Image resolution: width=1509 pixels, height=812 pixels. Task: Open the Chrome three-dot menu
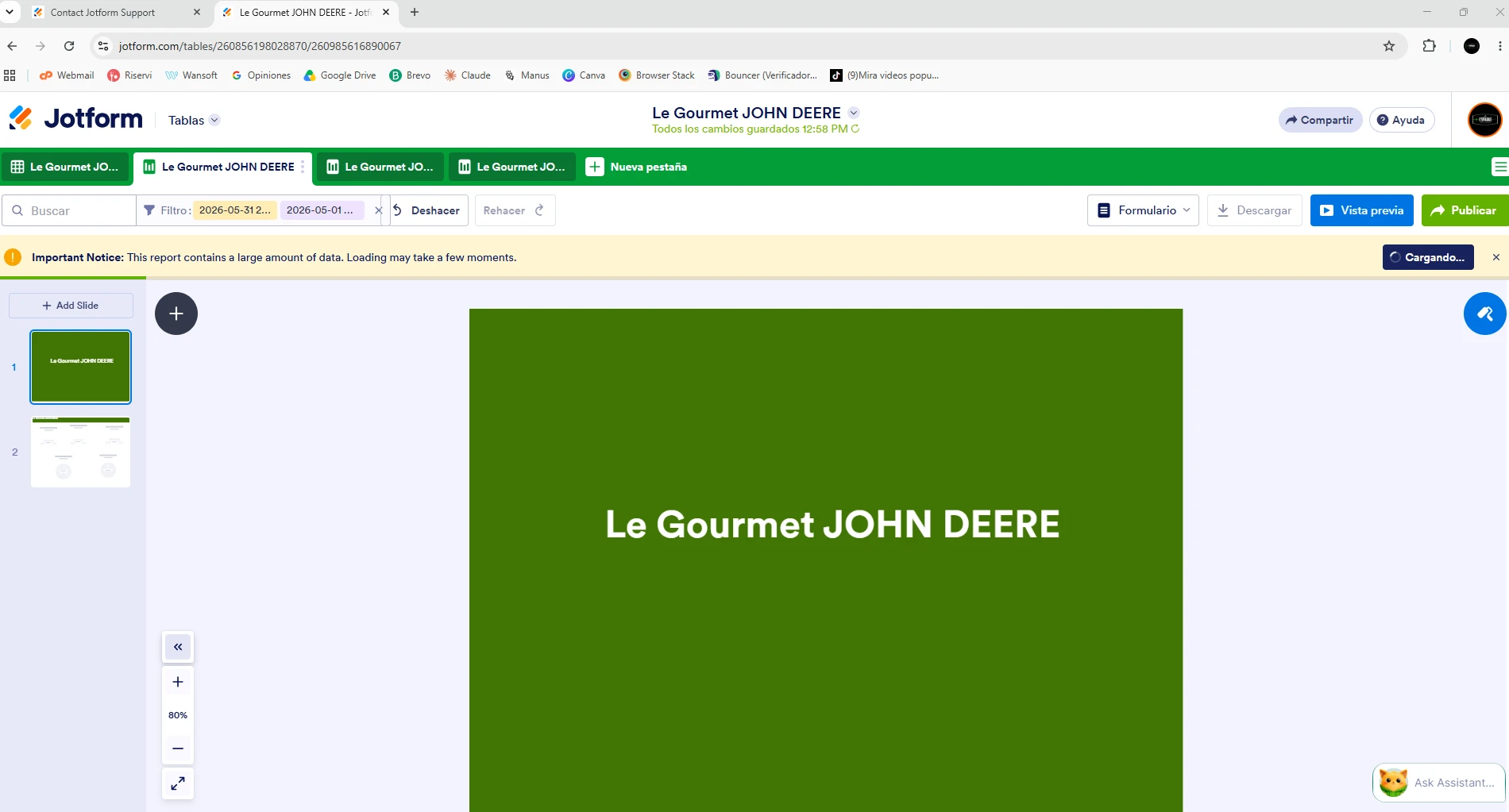click(1499, 46)
